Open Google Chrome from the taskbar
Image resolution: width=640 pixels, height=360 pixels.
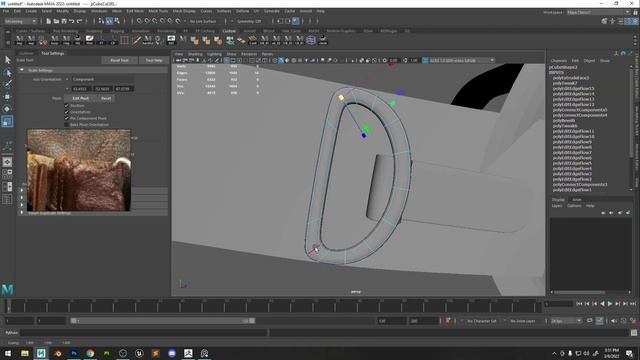click(90, 353)
